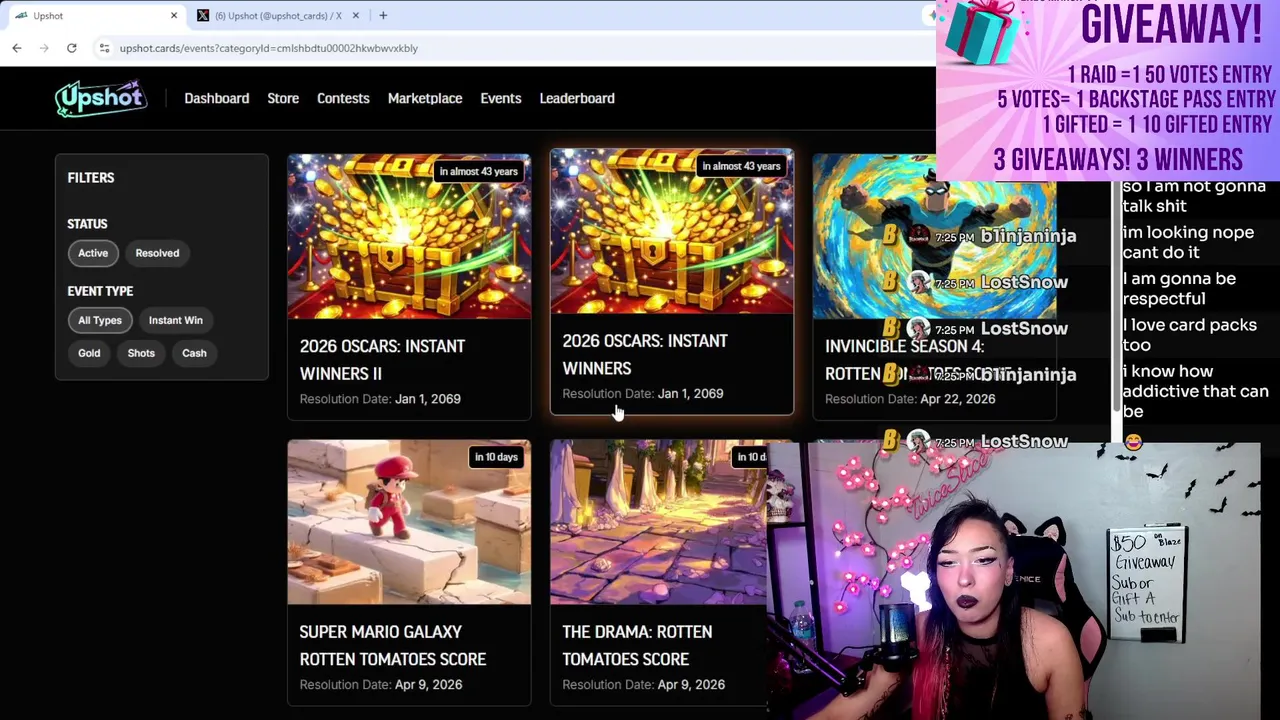Open the Leaderboard nav link
The image size is (1280, 720).
click(577, 98)
